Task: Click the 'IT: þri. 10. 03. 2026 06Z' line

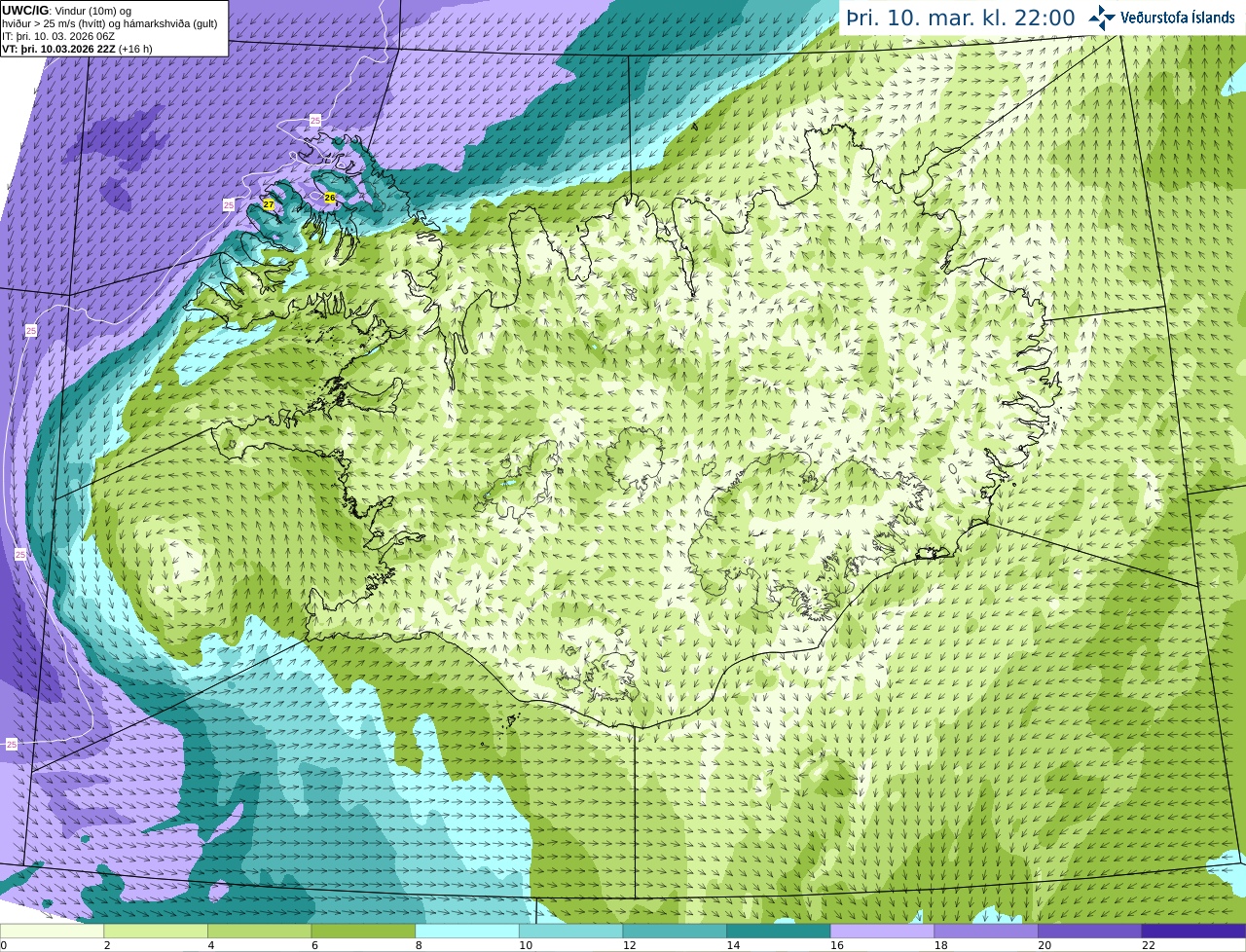Action: click(57, 36)
